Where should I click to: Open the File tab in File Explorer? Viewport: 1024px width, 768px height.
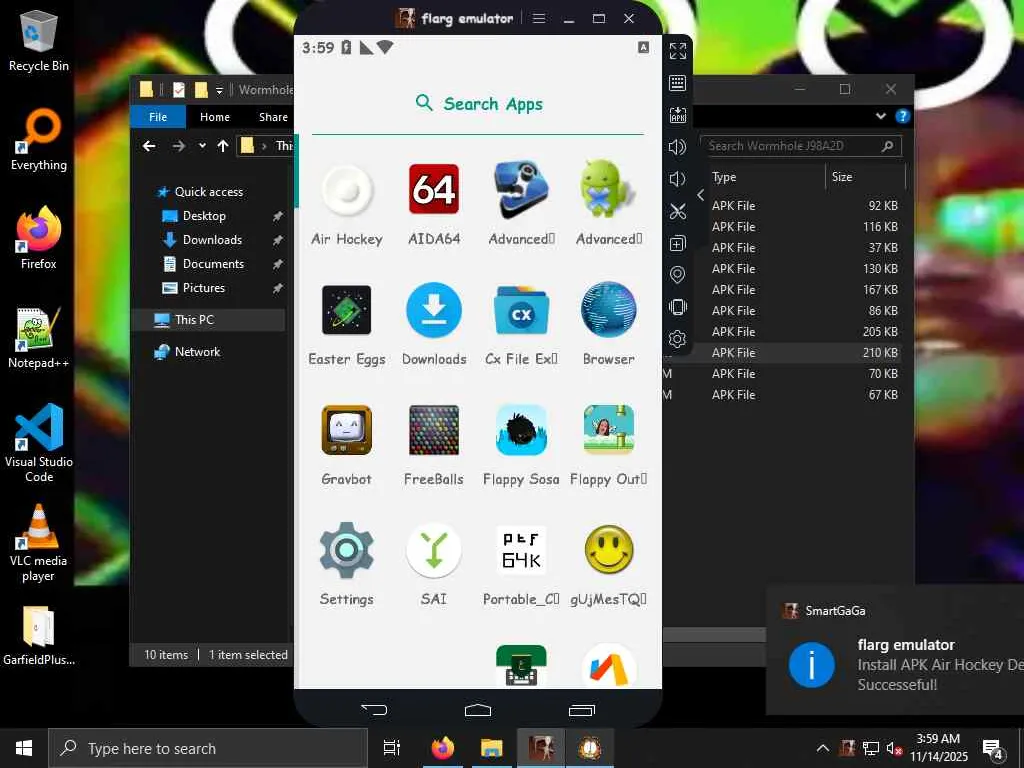[x=158, y=117]
